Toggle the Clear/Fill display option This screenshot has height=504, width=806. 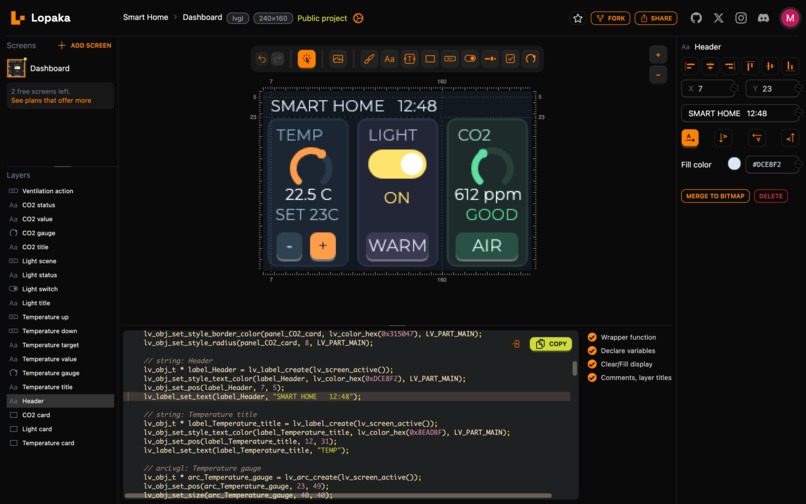592,364
